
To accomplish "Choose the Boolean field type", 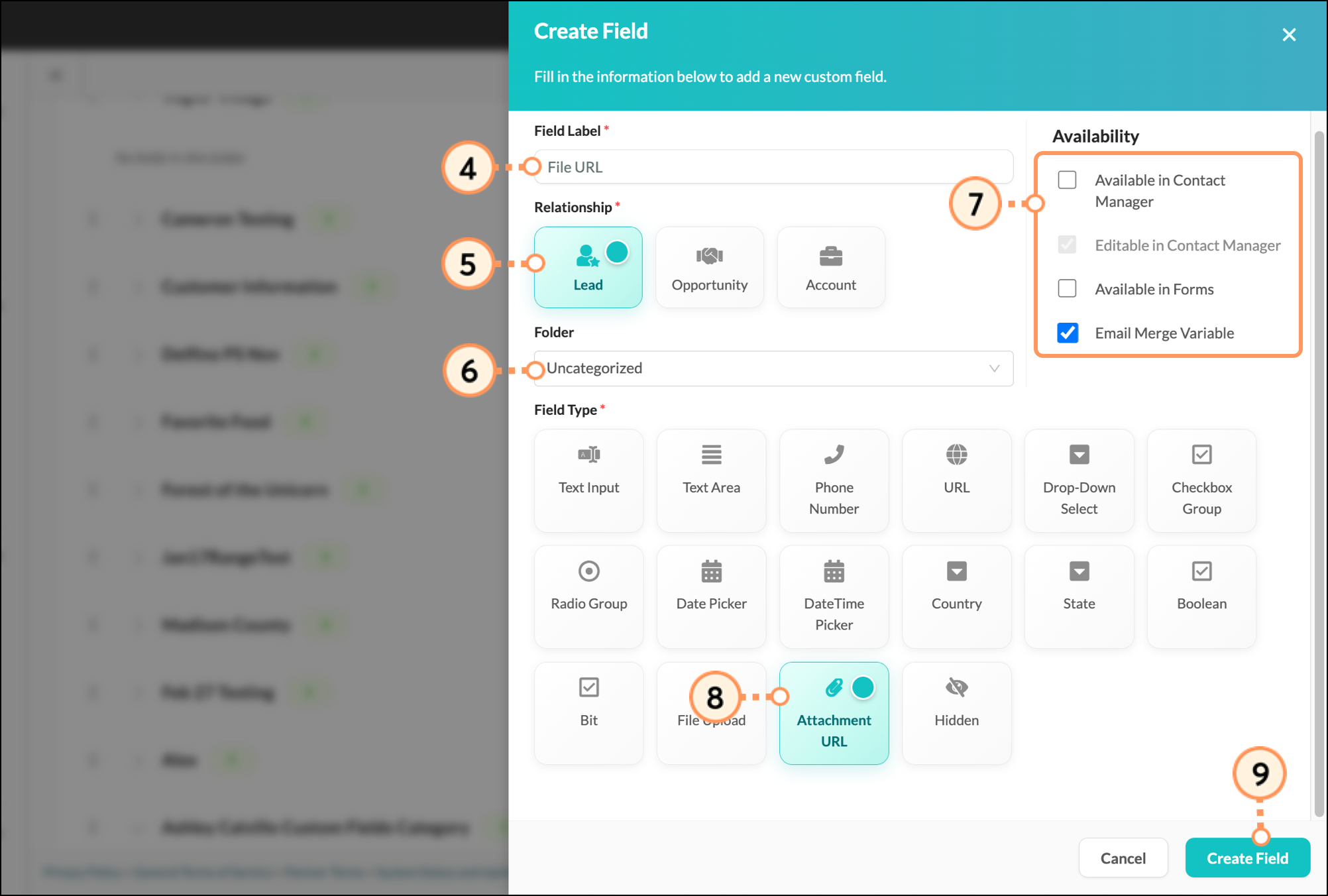I will [x=1201, y=596].
